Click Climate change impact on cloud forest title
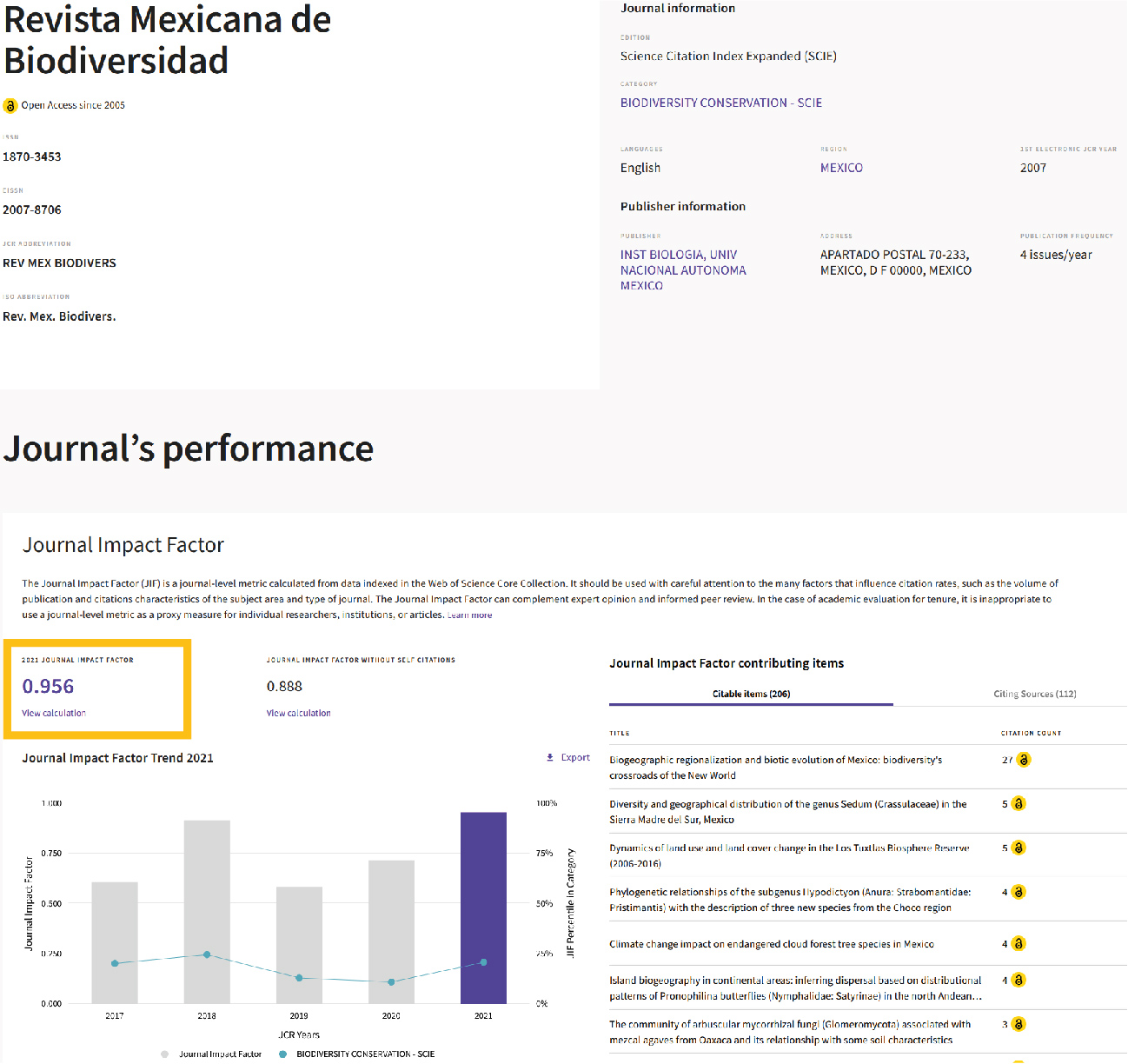1128x1064 pixels. tap(772, 944)
